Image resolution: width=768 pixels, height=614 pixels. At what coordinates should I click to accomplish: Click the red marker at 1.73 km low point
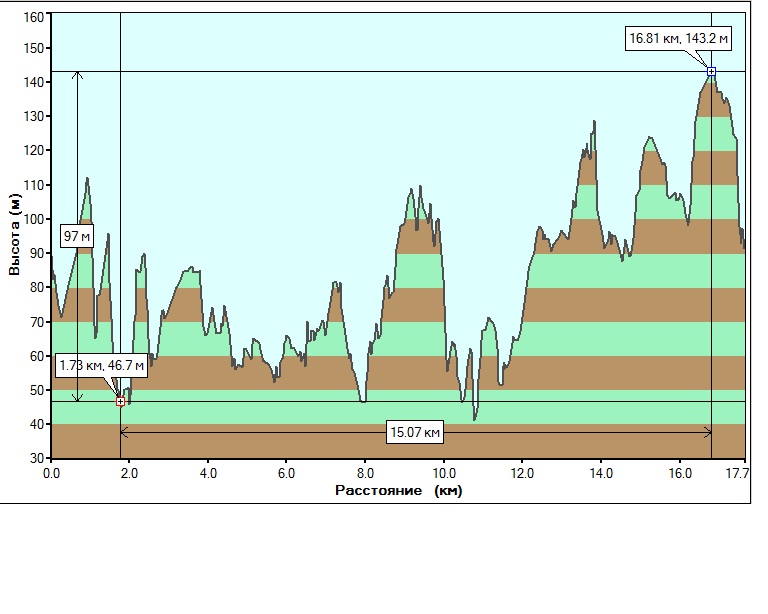(120, 401)
